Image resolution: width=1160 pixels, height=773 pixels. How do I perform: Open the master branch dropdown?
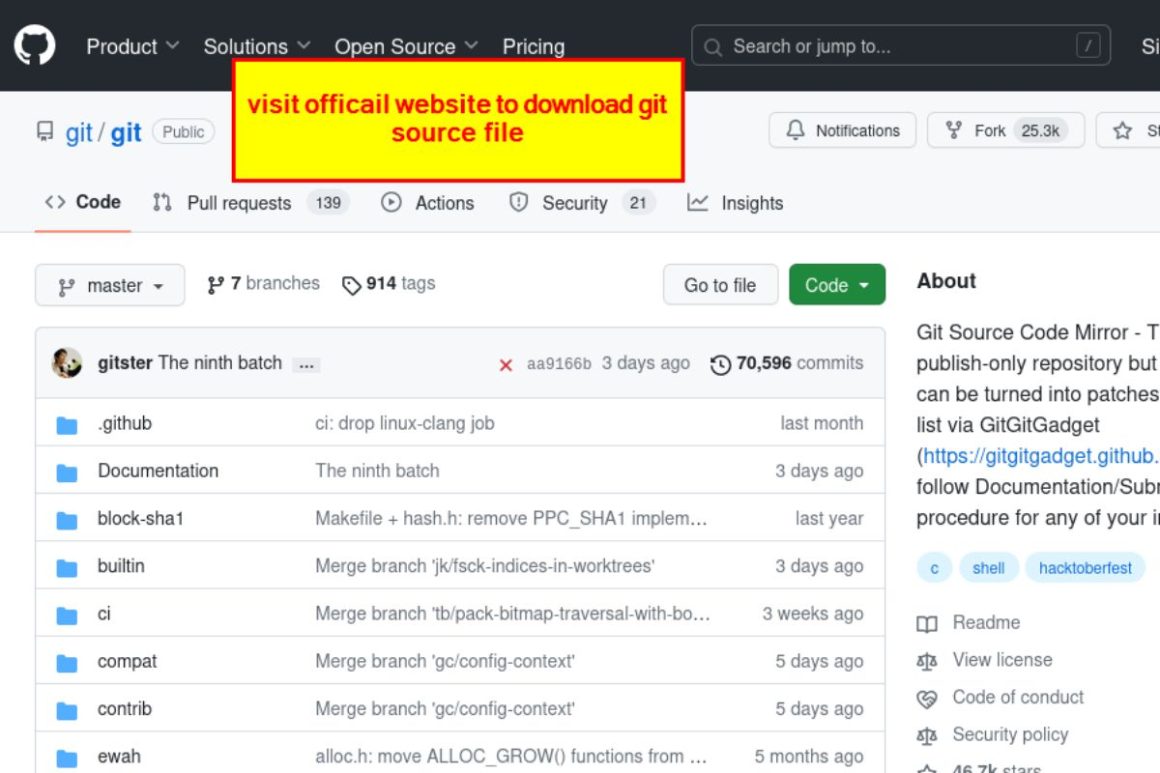(110, 285)
